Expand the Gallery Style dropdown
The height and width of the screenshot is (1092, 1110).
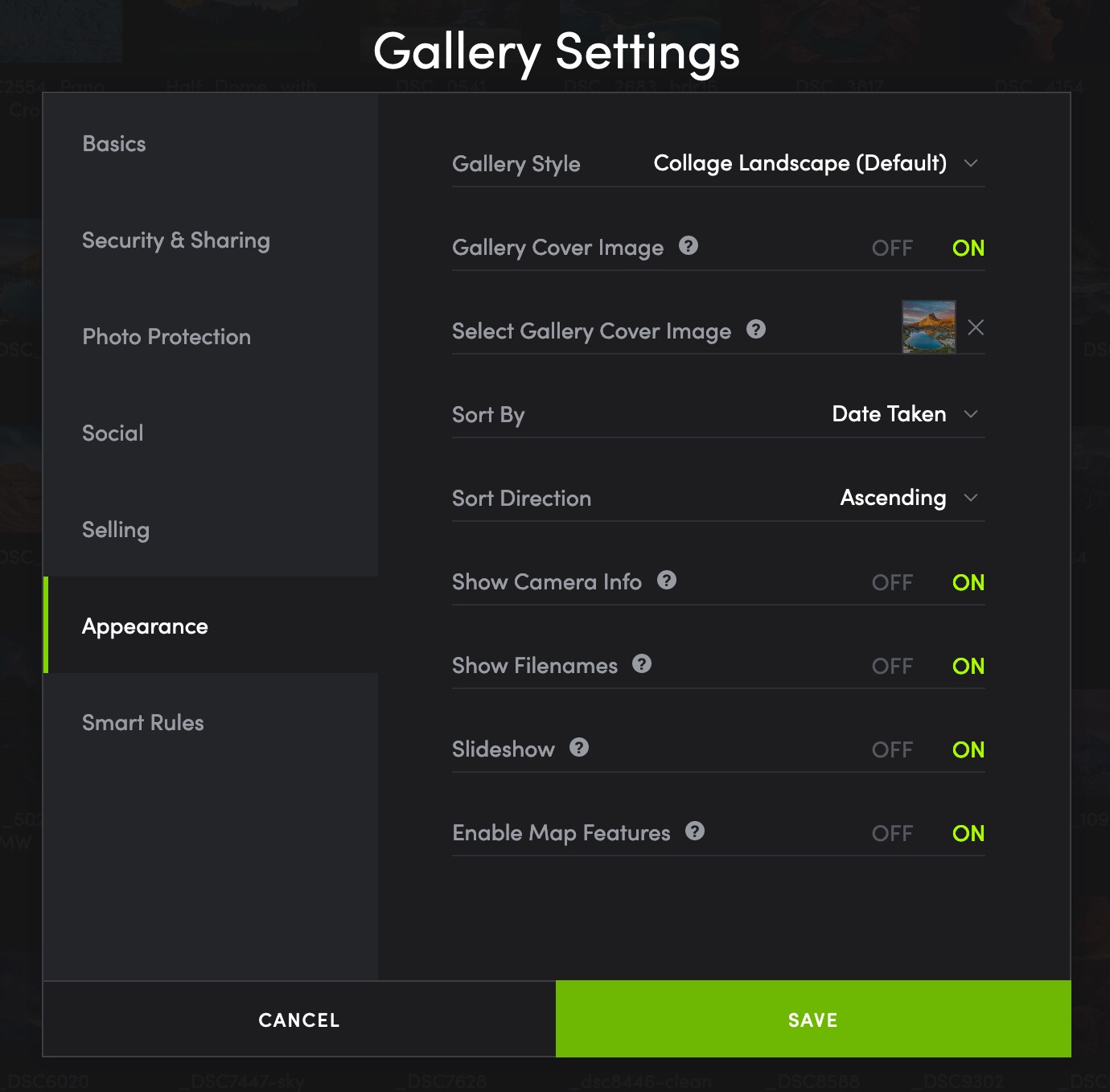[816, 163]
